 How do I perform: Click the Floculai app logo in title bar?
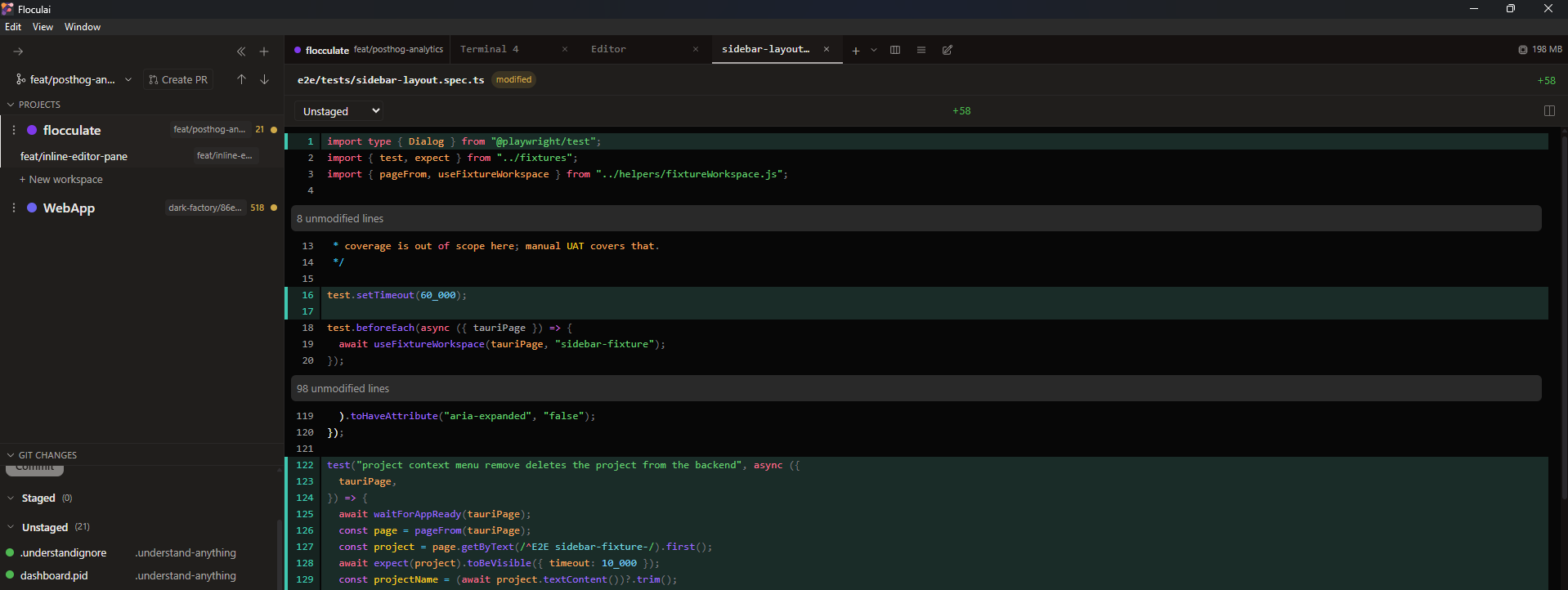click(x=7, y=9)
